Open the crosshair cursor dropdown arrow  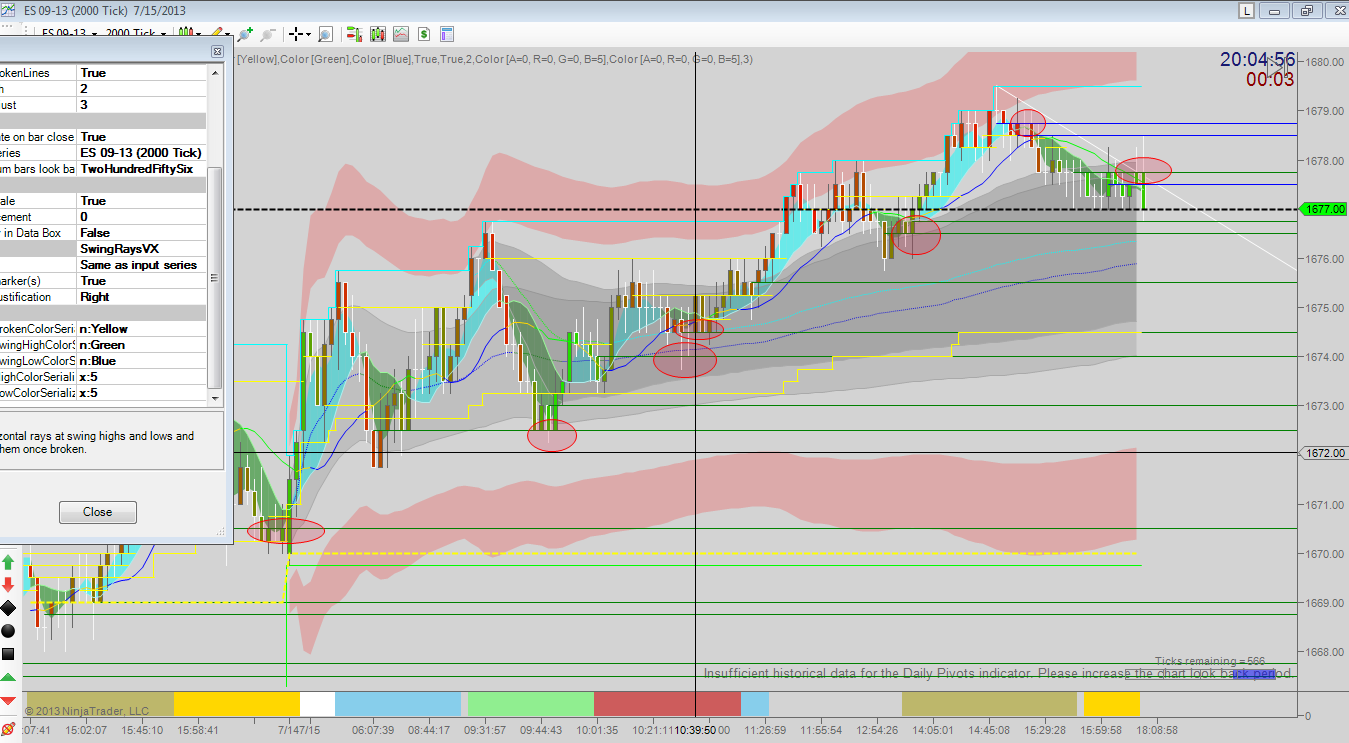point(310,33)
